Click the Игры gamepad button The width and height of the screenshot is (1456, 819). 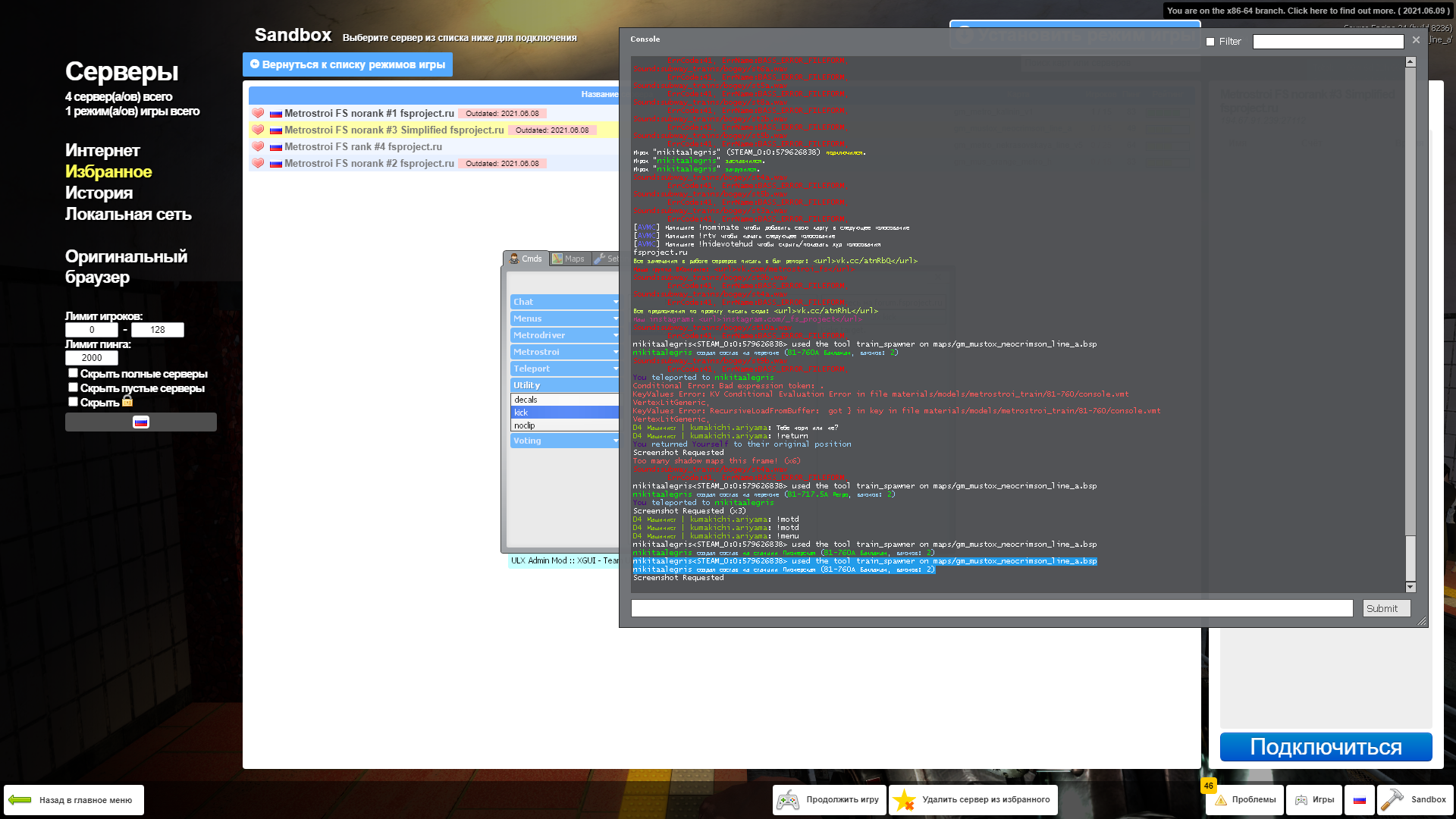click(1314, 800)
